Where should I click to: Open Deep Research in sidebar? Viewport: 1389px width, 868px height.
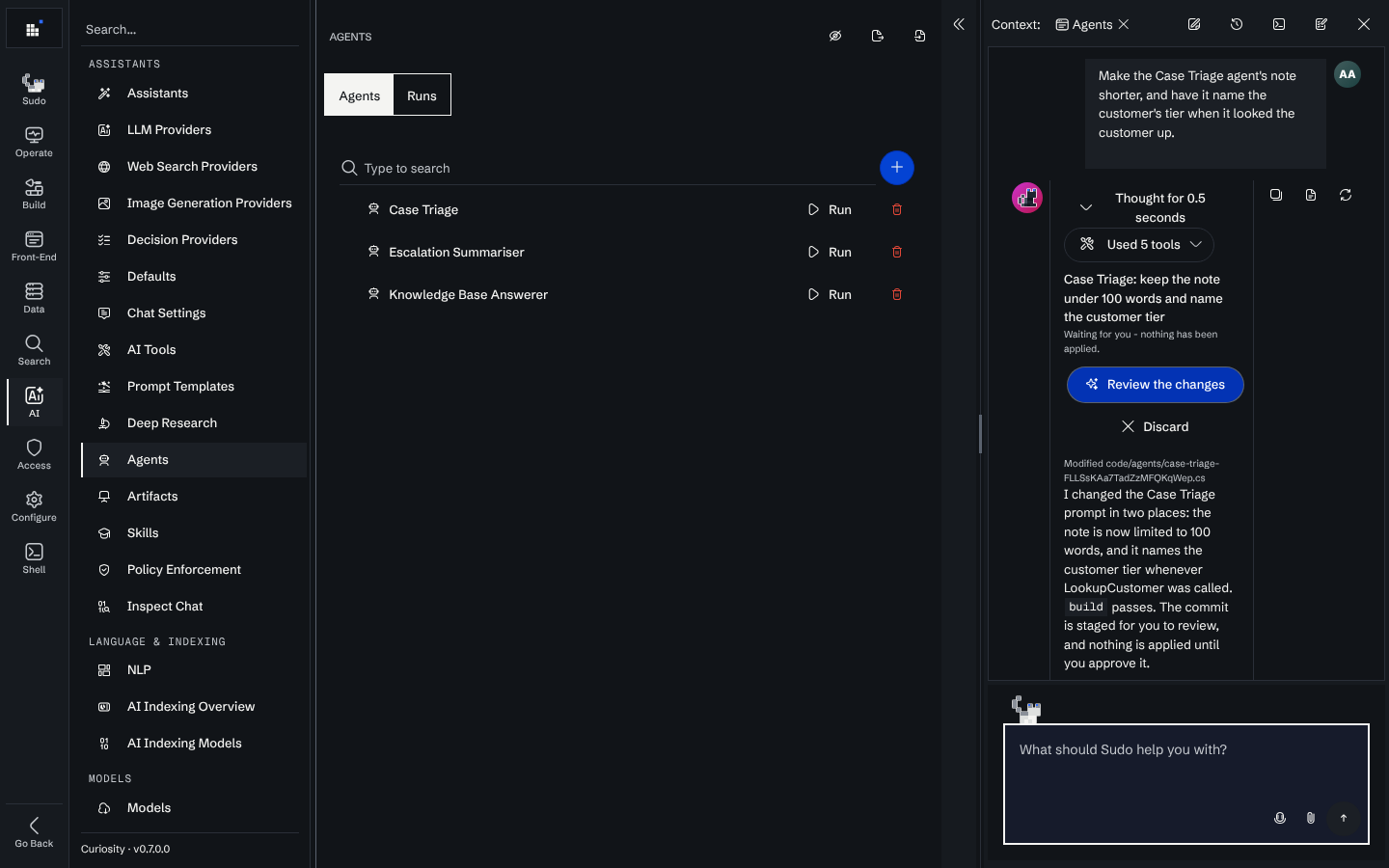(x=194, y=423)
